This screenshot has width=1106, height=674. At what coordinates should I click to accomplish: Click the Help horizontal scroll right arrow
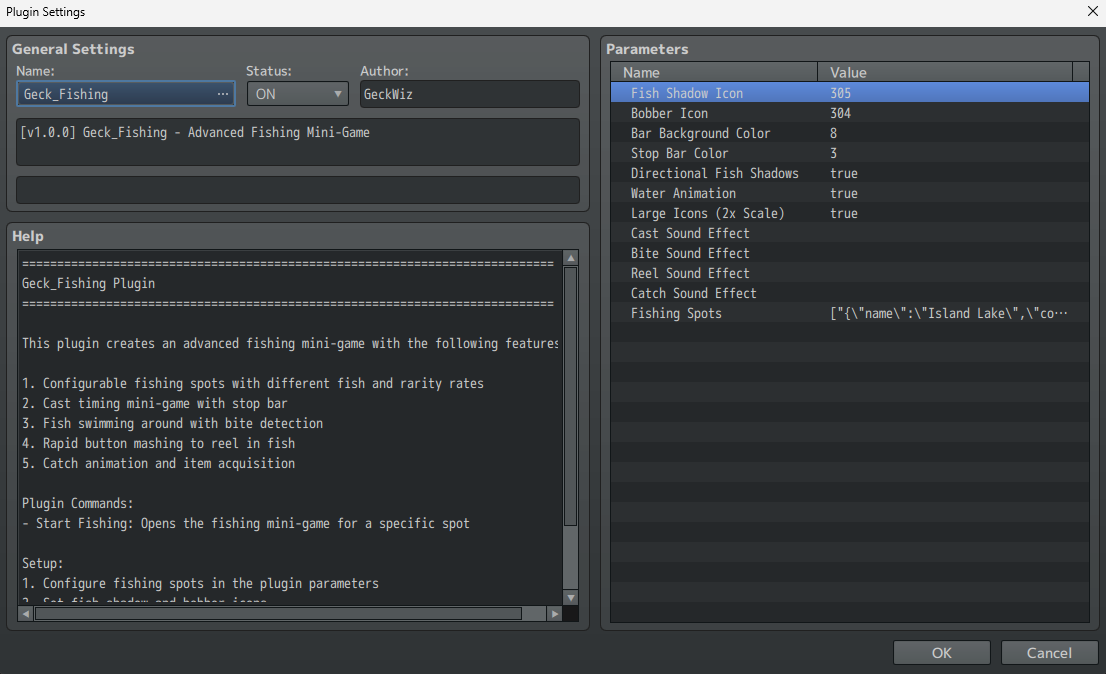(555, 614)
